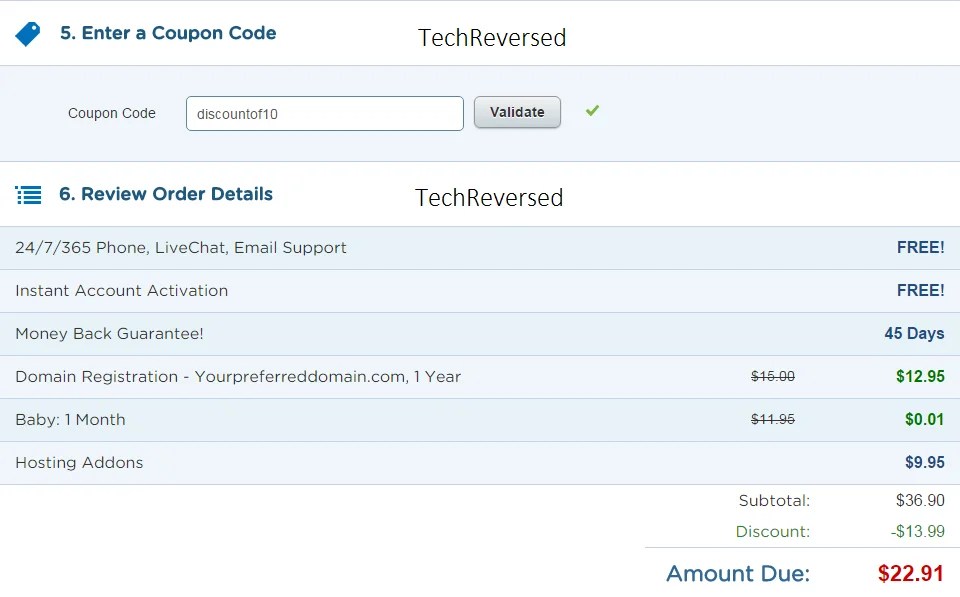Click the Review Order list icon
The image size is (960, 597).
pos(28,195)
